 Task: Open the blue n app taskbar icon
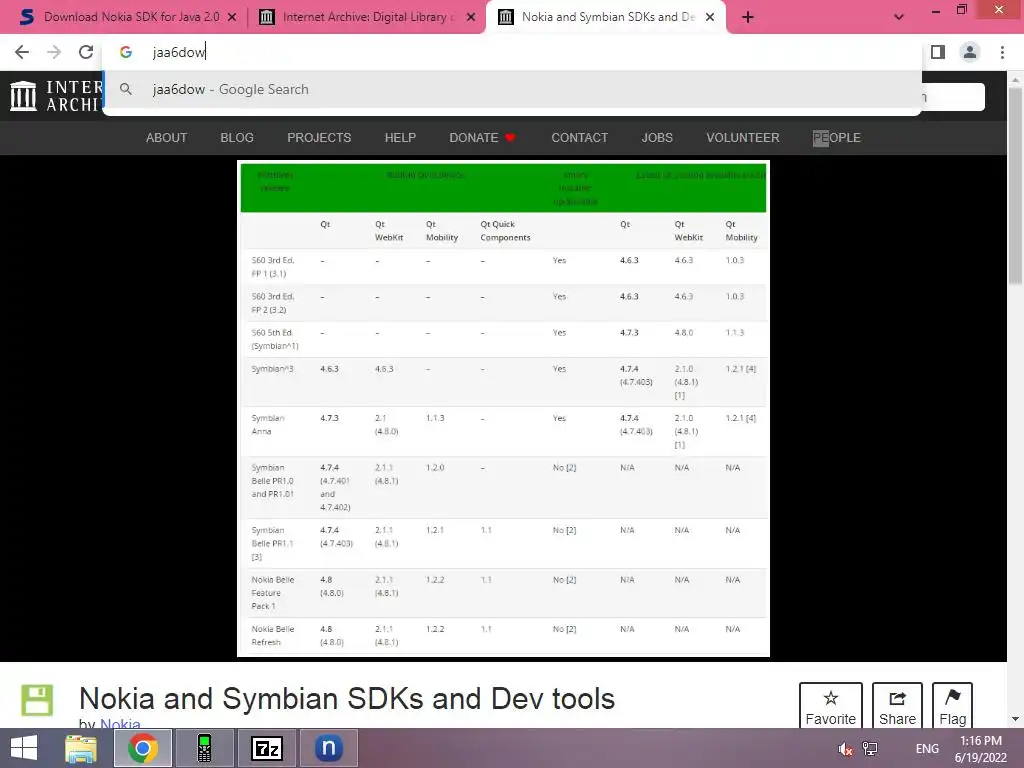(328, 748)
